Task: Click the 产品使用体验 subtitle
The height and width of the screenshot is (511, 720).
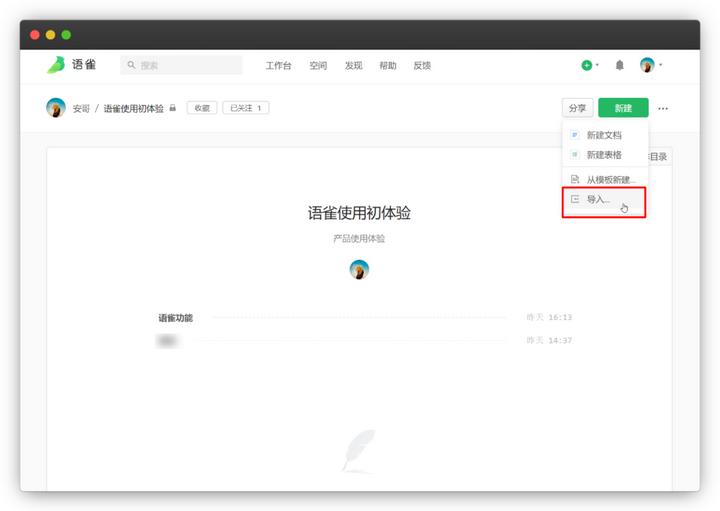Action: [x=359, y=238]
